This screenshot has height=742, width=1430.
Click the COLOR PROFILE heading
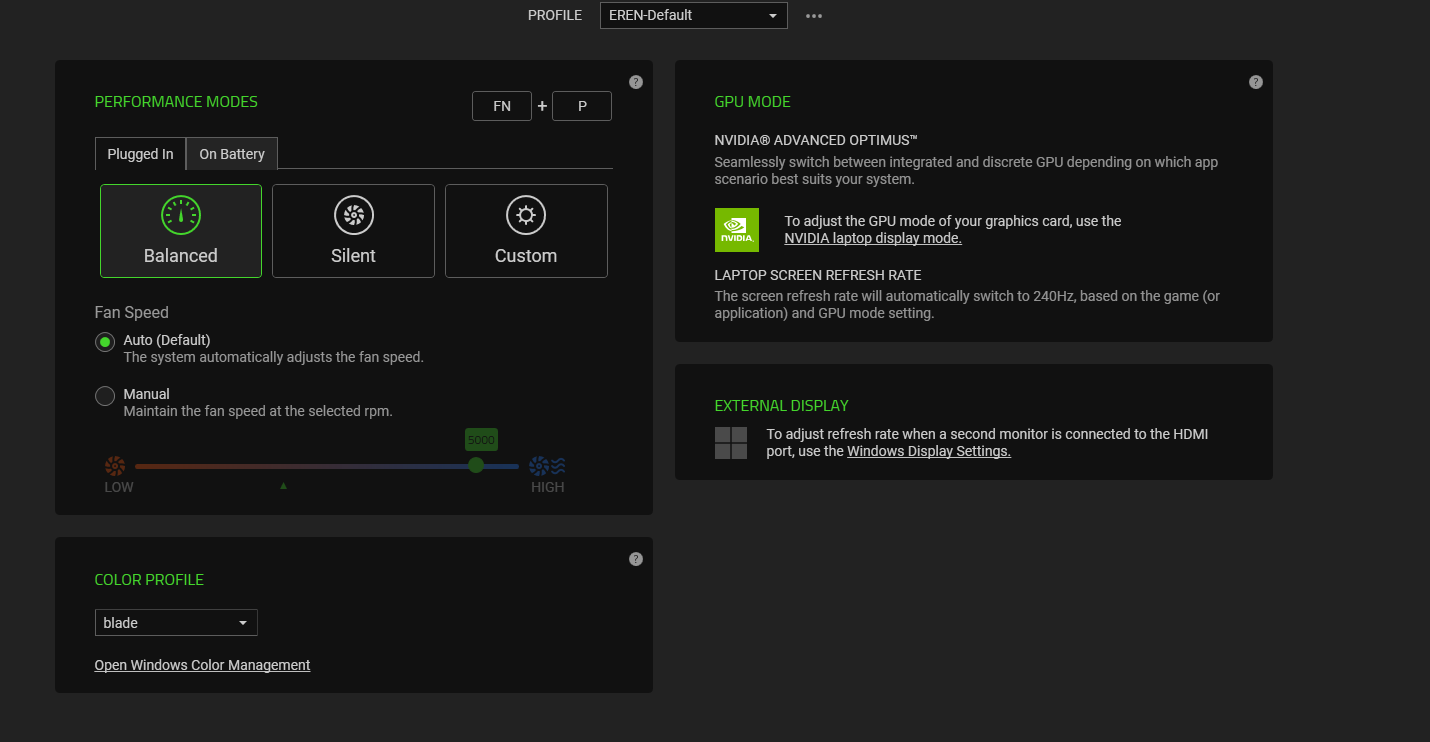(x=149, y=580)
